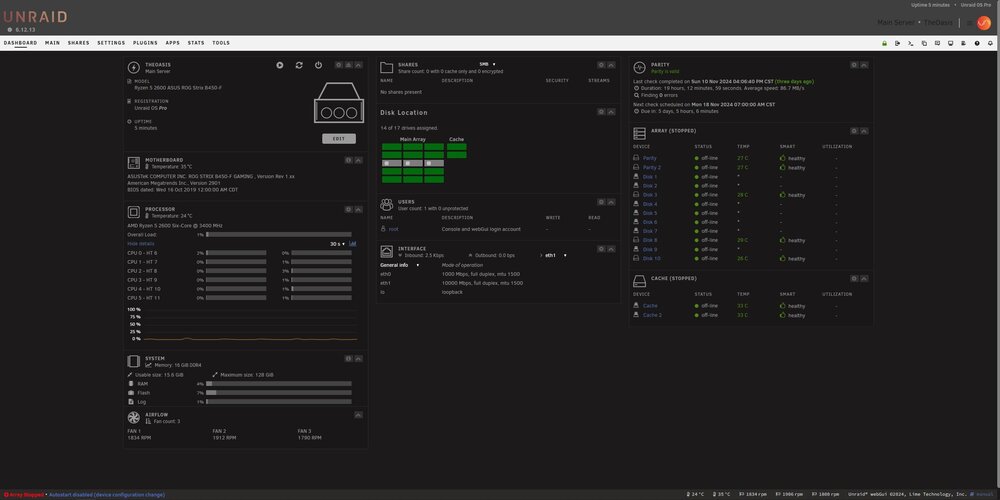This screenshot has height=500, width=1000.
Task: Open the Settings menu tab
Action: tap(111, 43)
